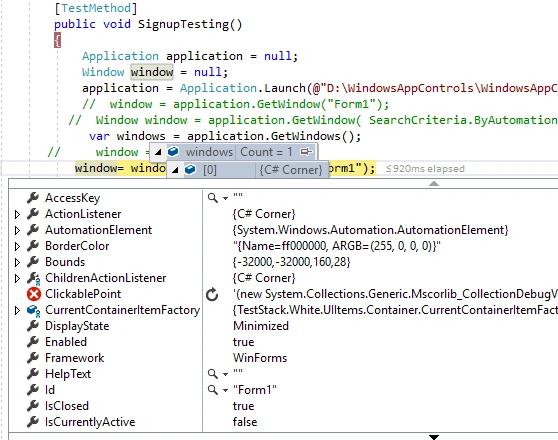The width and height of the screenshot is (558, 440).
Task: Pin the windows datatip to source
Action: click(306, 152)
